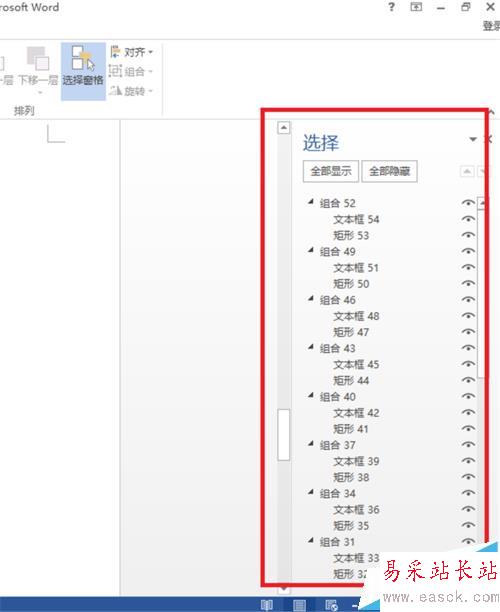This screenshot has width=500, height=612.
Task: Toggle visibility of 文本框 48
Action: tap(468, 316)
